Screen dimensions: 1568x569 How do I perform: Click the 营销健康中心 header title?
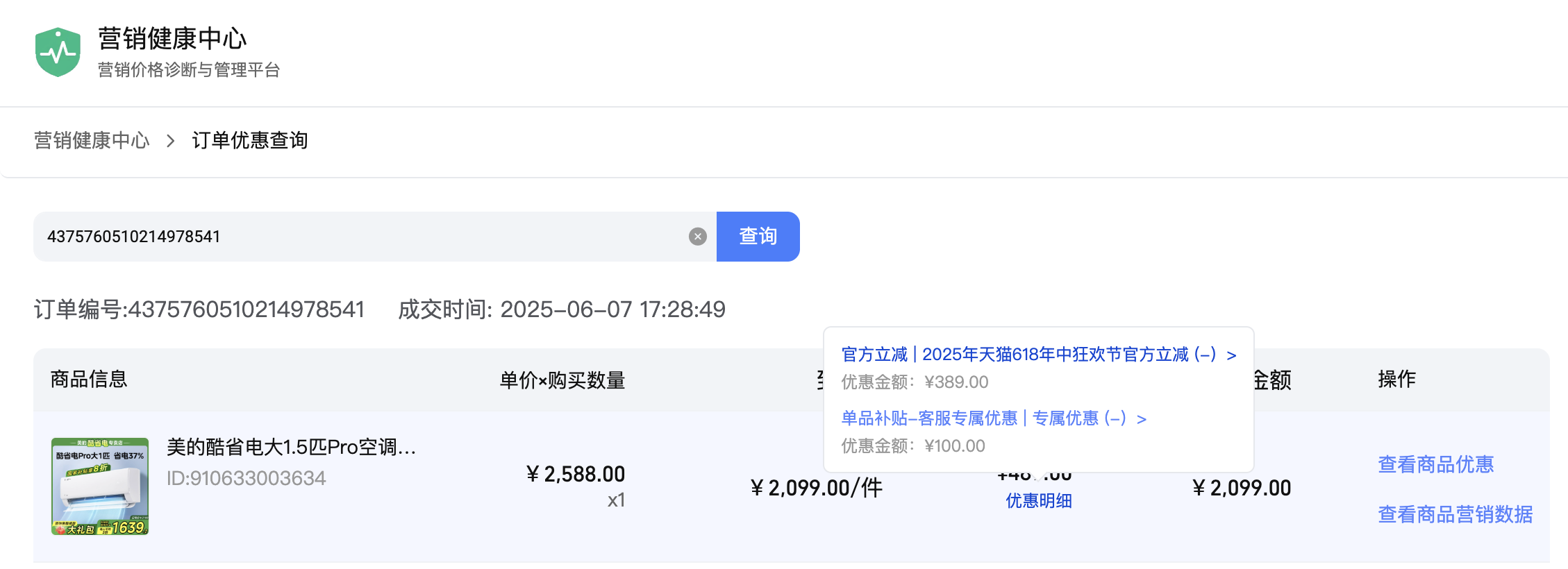172,39
